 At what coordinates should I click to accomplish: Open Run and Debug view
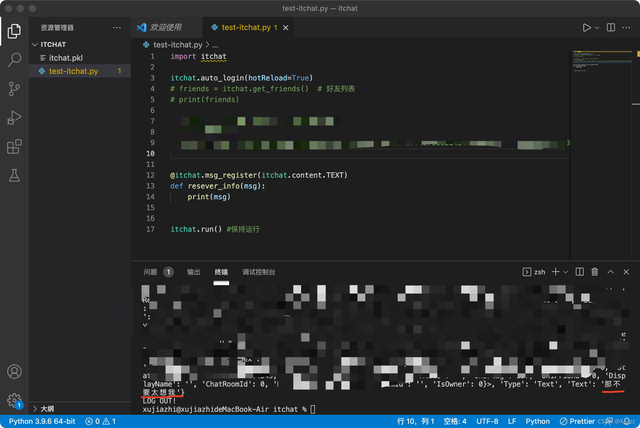[x=14, y=118]
